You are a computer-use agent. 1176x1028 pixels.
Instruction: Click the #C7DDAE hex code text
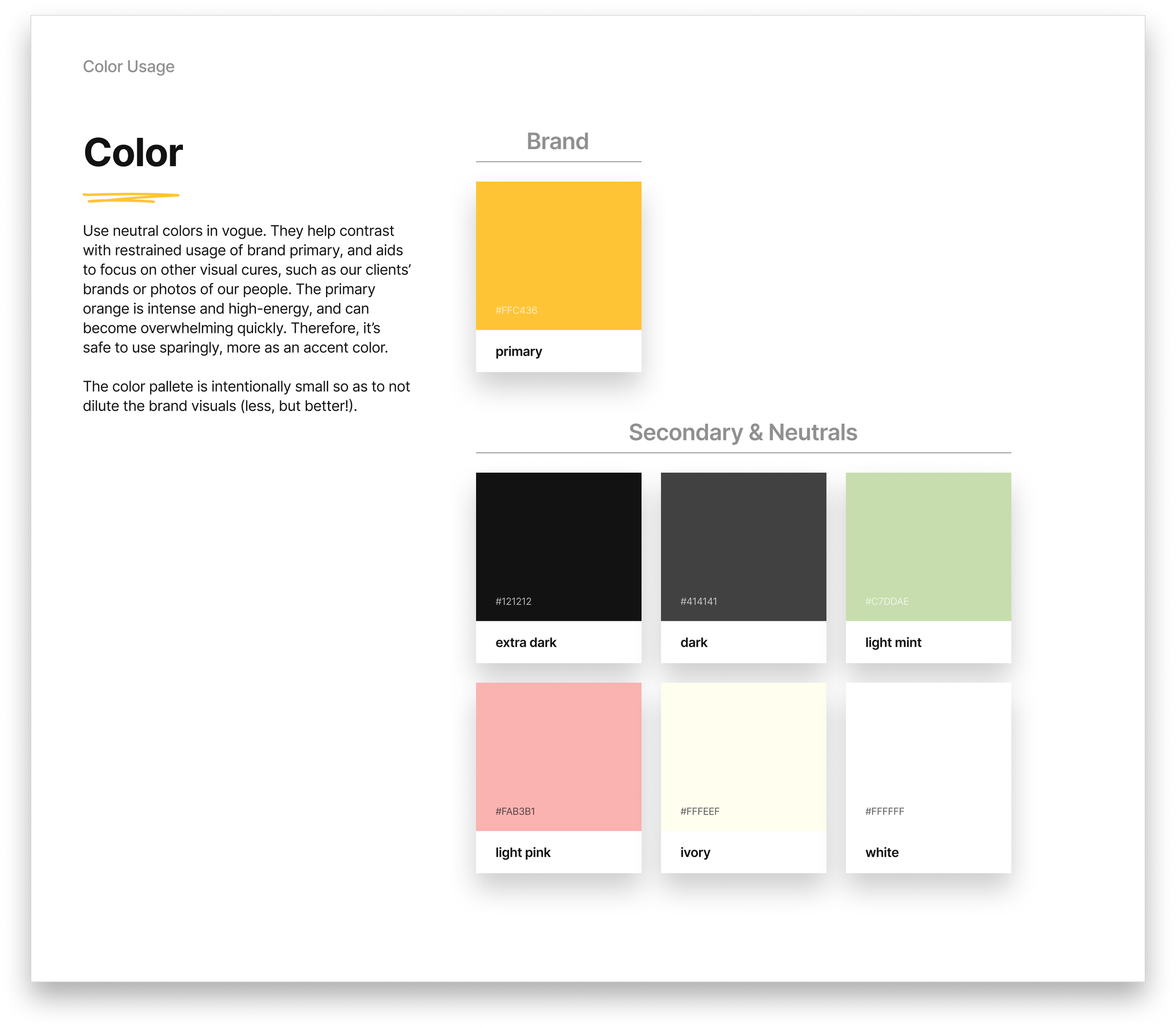click(x=887, y=601)
